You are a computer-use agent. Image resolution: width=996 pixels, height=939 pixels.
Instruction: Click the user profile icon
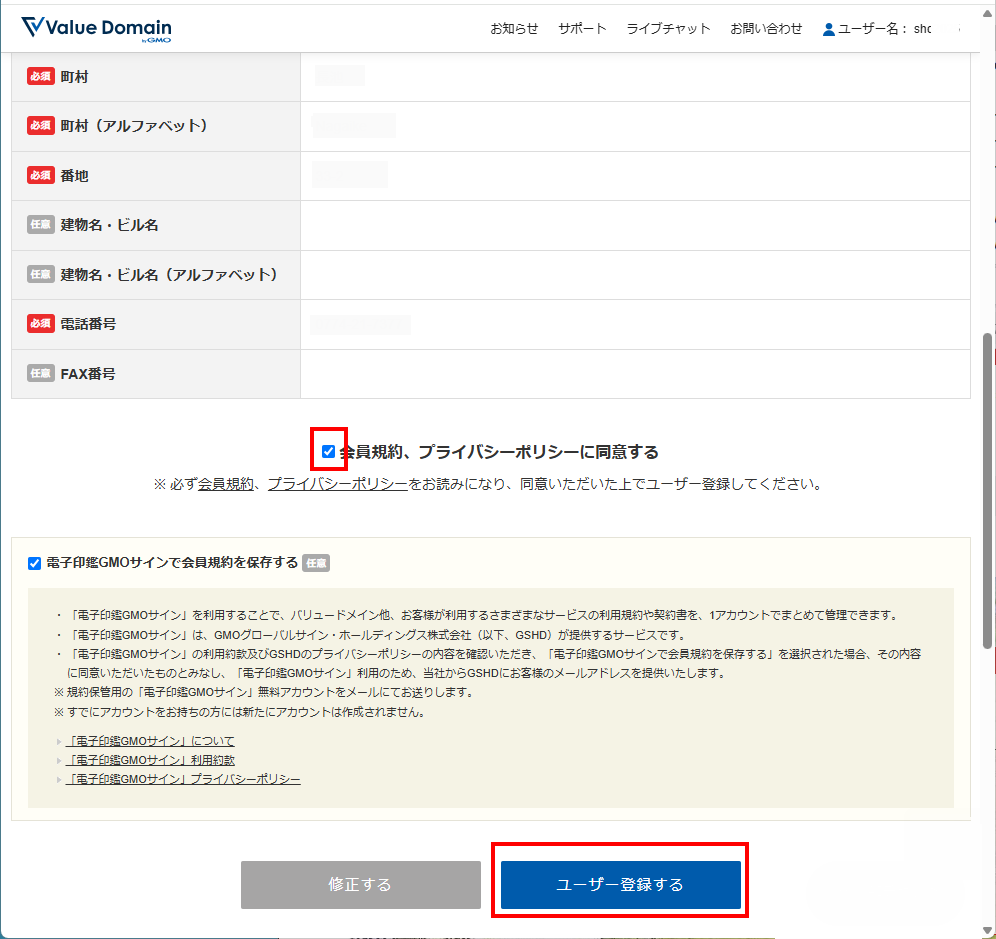point(828,29)
